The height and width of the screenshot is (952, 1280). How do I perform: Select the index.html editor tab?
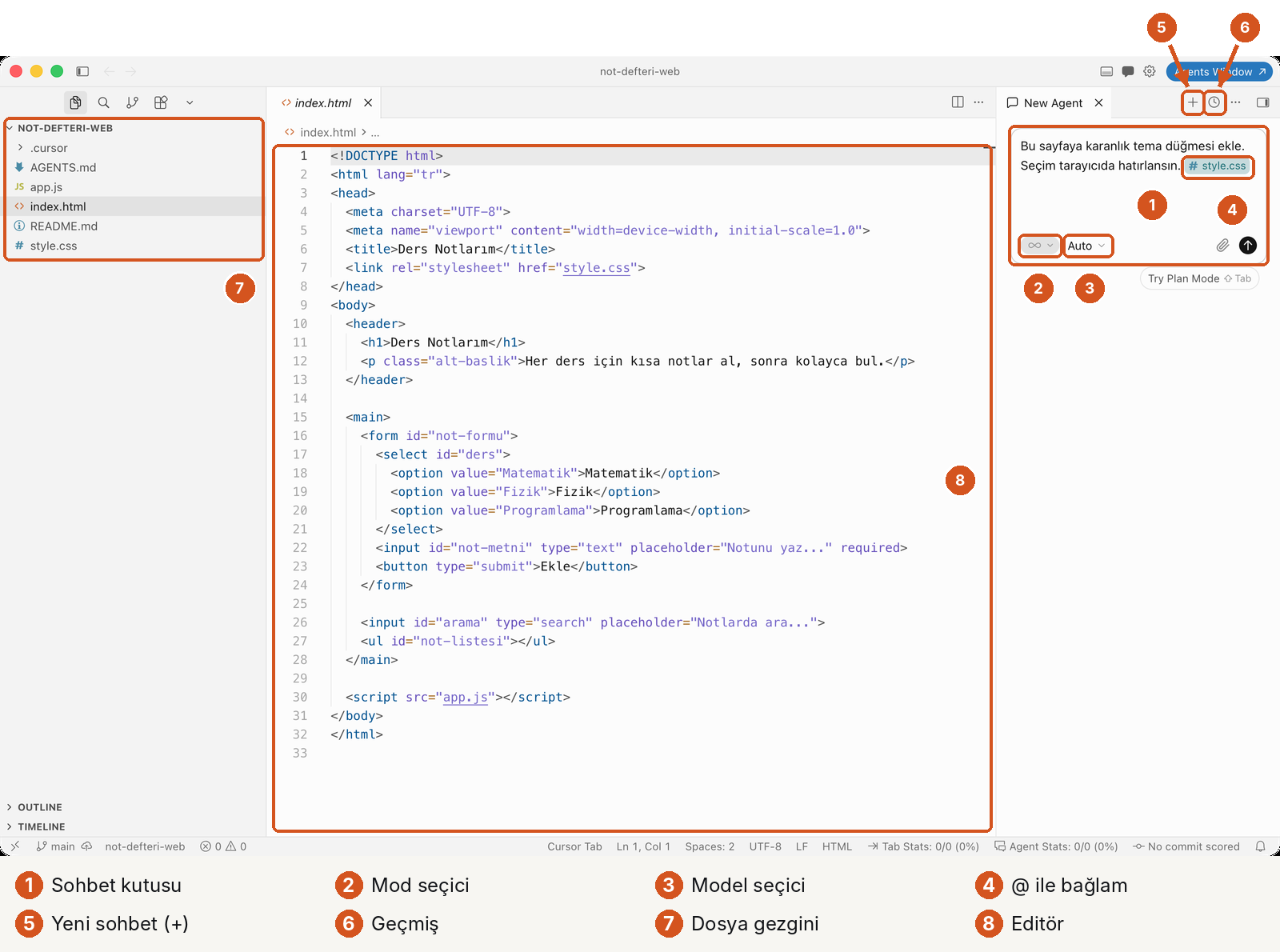point(322,102)
